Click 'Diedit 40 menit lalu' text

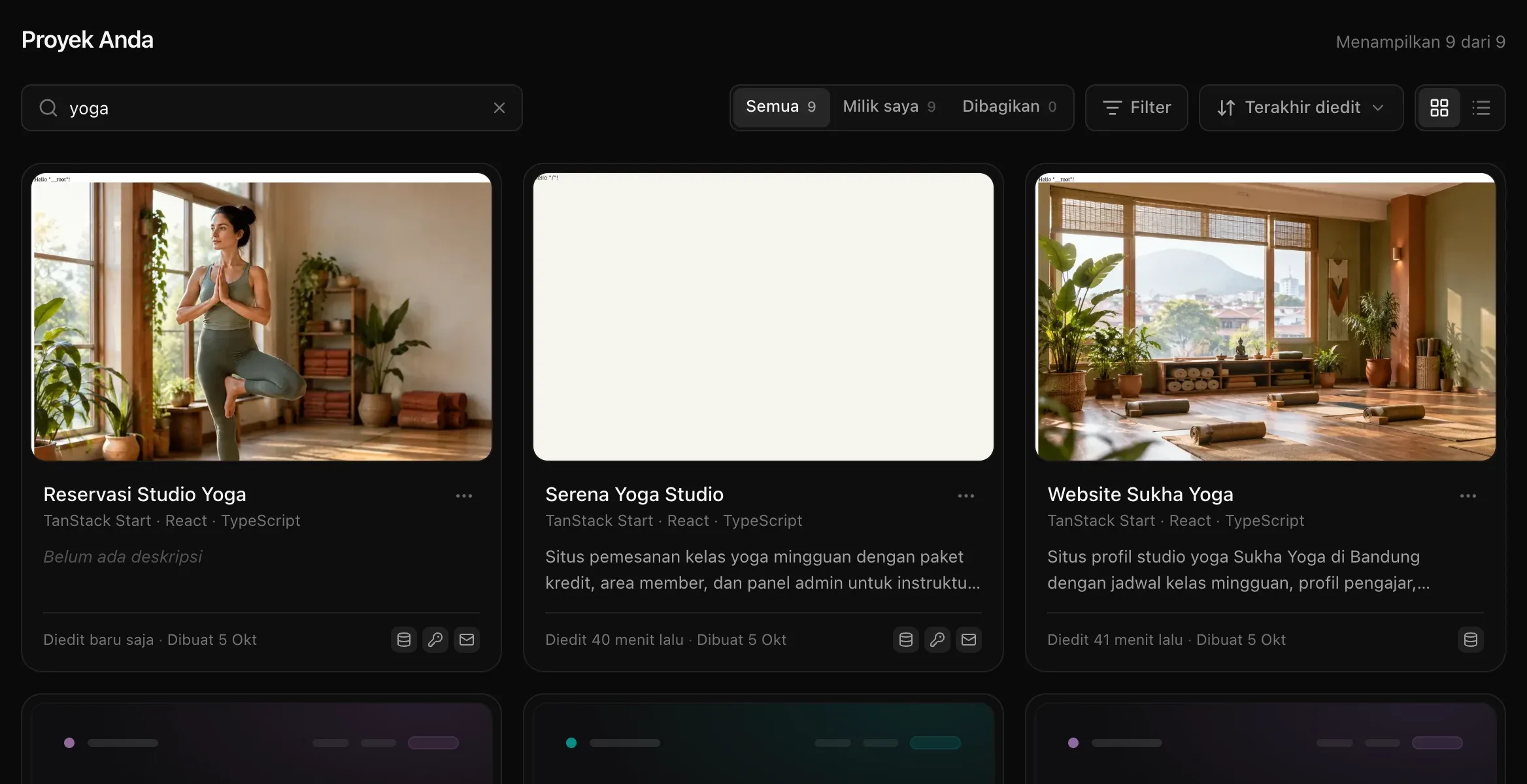tap(614, 640)
